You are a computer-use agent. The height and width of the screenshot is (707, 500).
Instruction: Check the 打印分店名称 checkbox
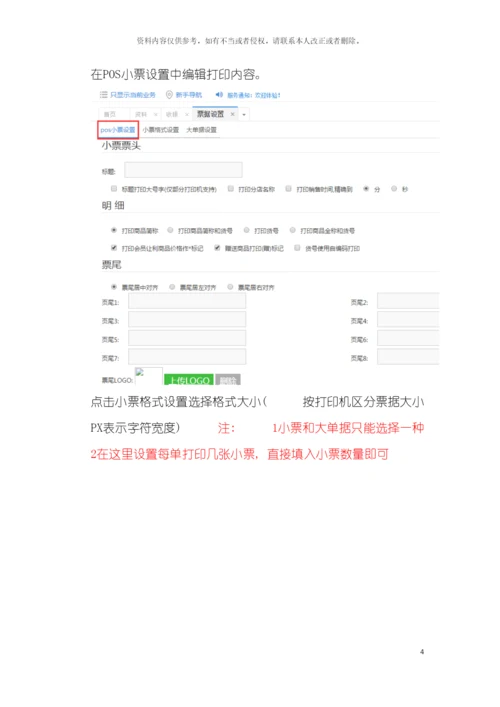tap(230, 188)
